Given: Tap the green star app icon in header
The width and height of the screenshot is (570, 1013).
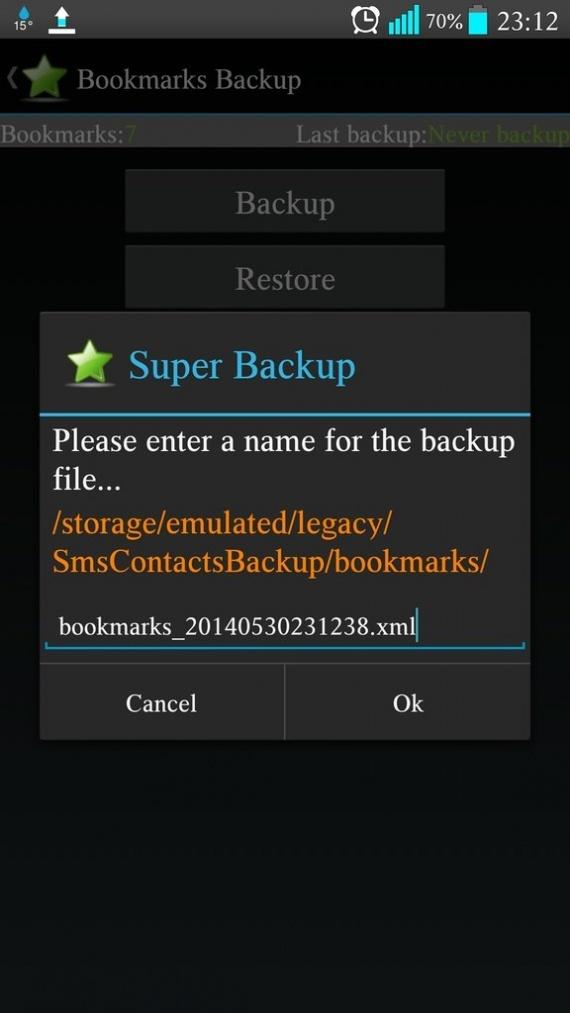Looking at the screenshot, I should tap(44, 78).
